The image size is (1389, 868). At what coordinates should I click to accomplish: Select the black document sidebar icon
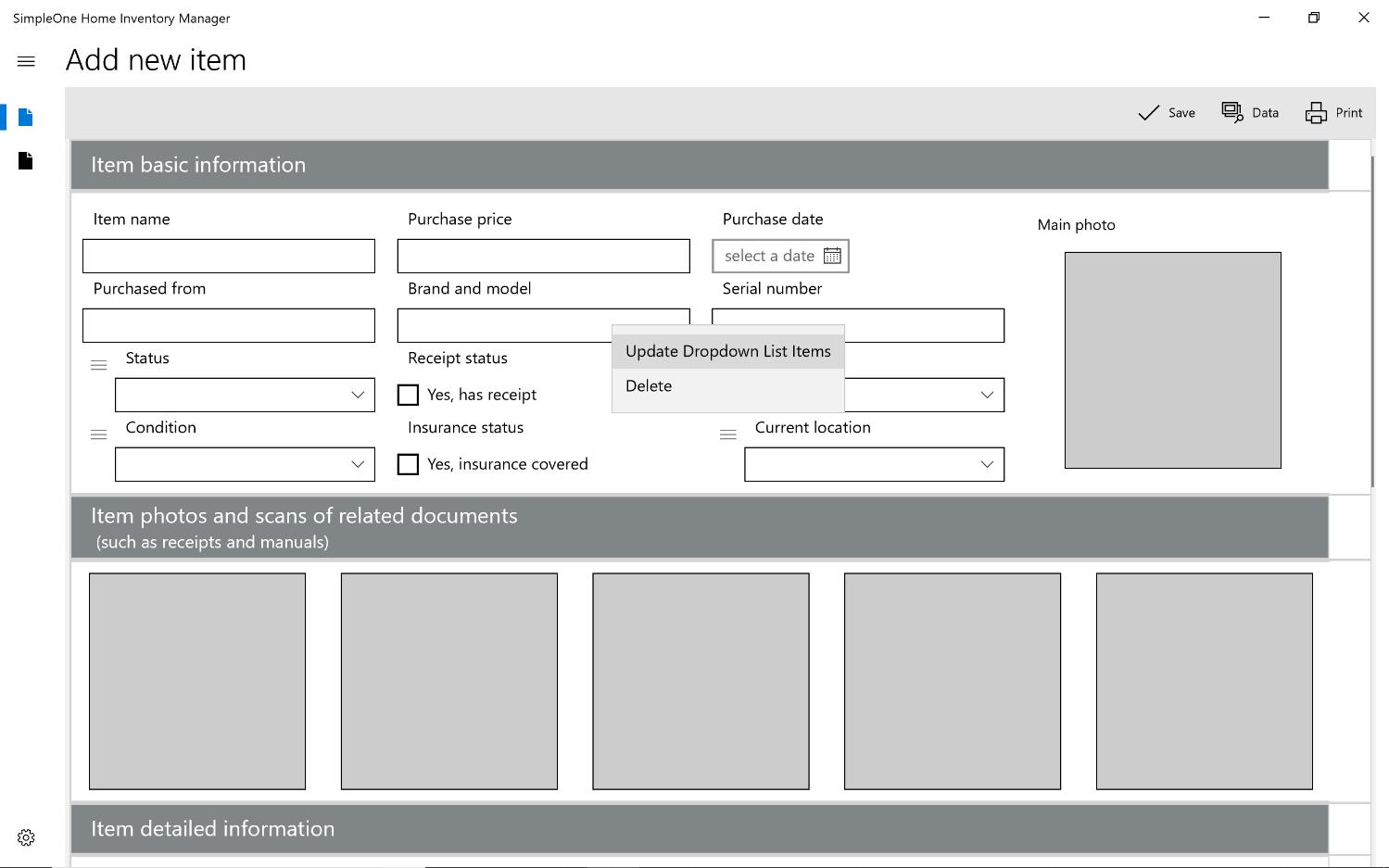coord(26,161)
